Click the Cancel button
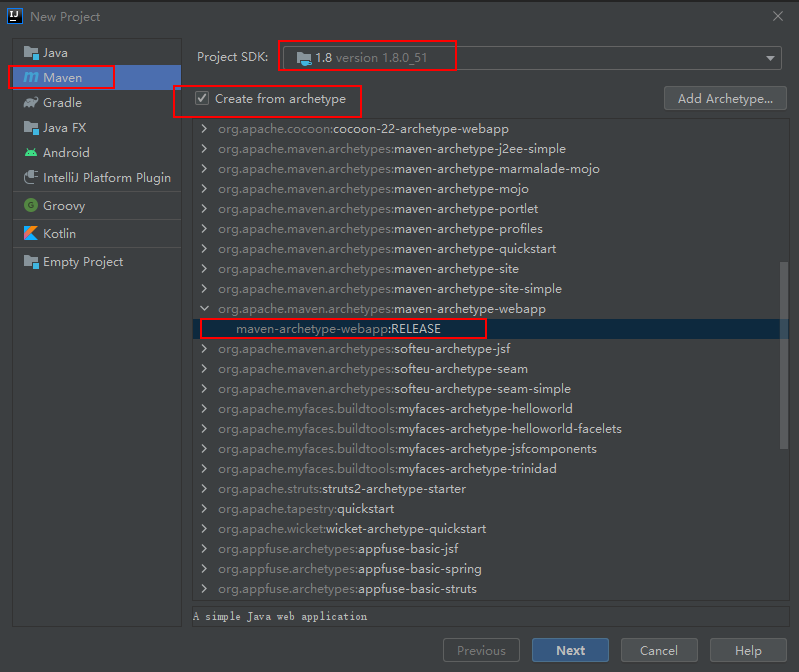Image resolution: width=799 pixels, height=672 pixels. 659,650
